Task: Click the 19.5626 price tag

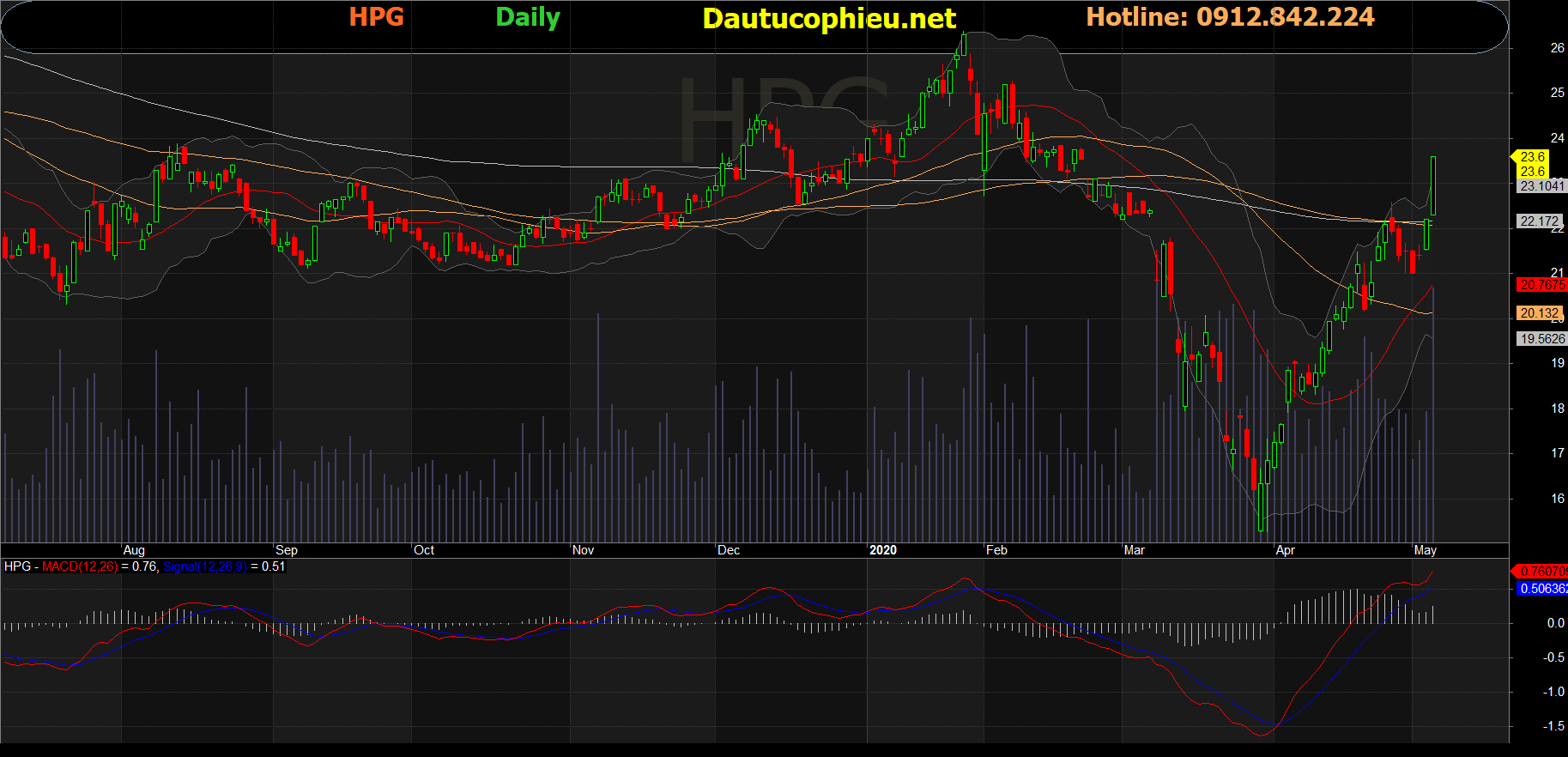Action: click(x=1541, y=339)
